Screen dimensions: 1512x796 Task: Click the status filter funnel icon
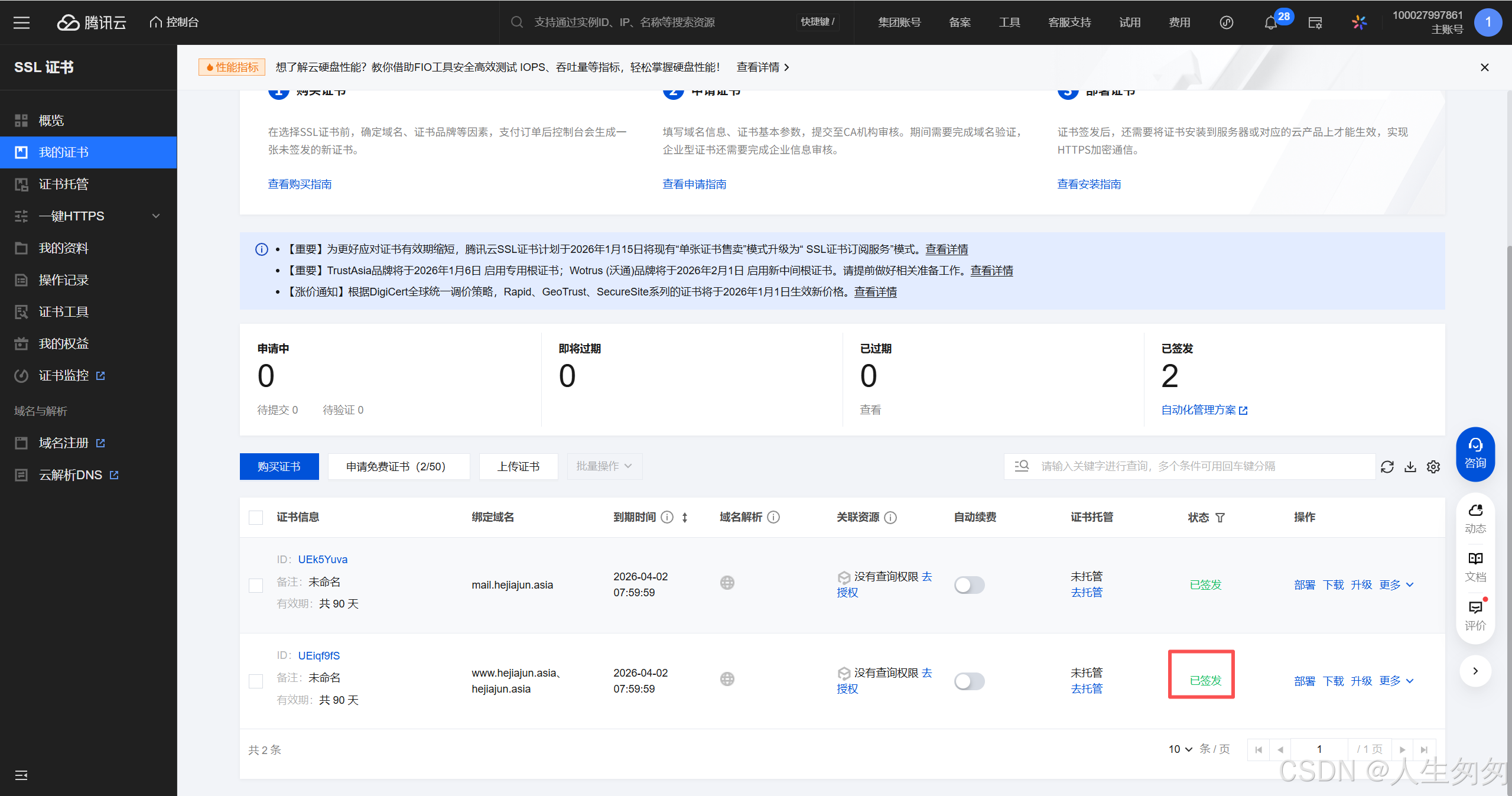point(1220,518)
